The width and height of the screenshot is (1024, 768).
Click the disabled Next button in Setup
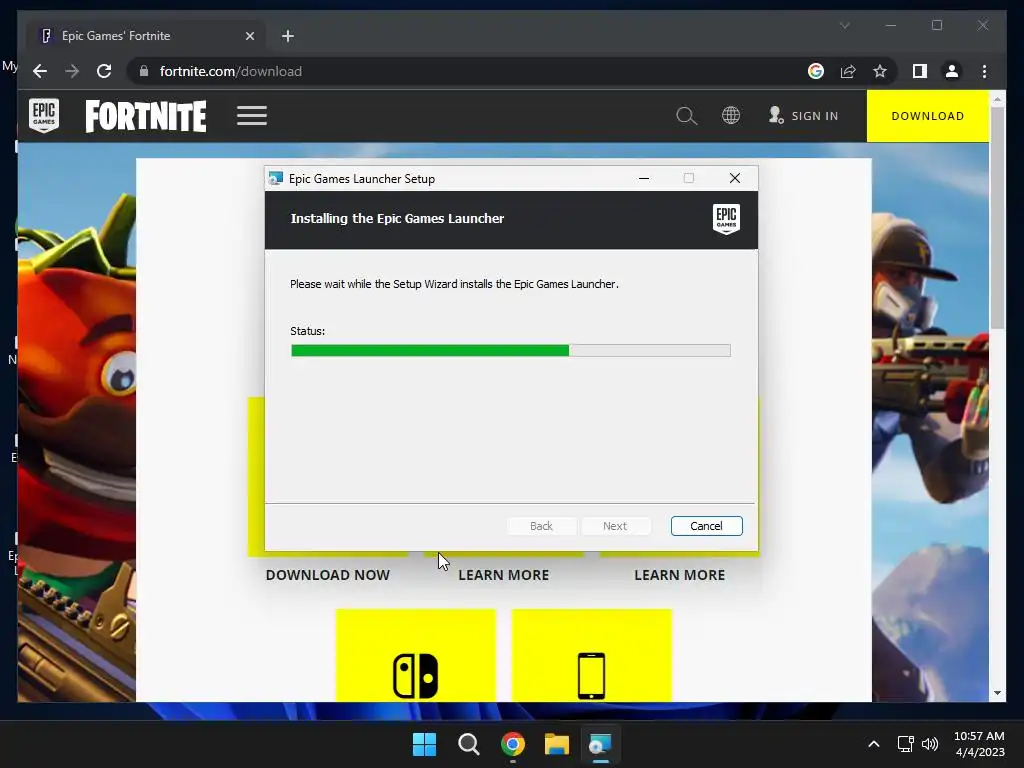(615, 526)
